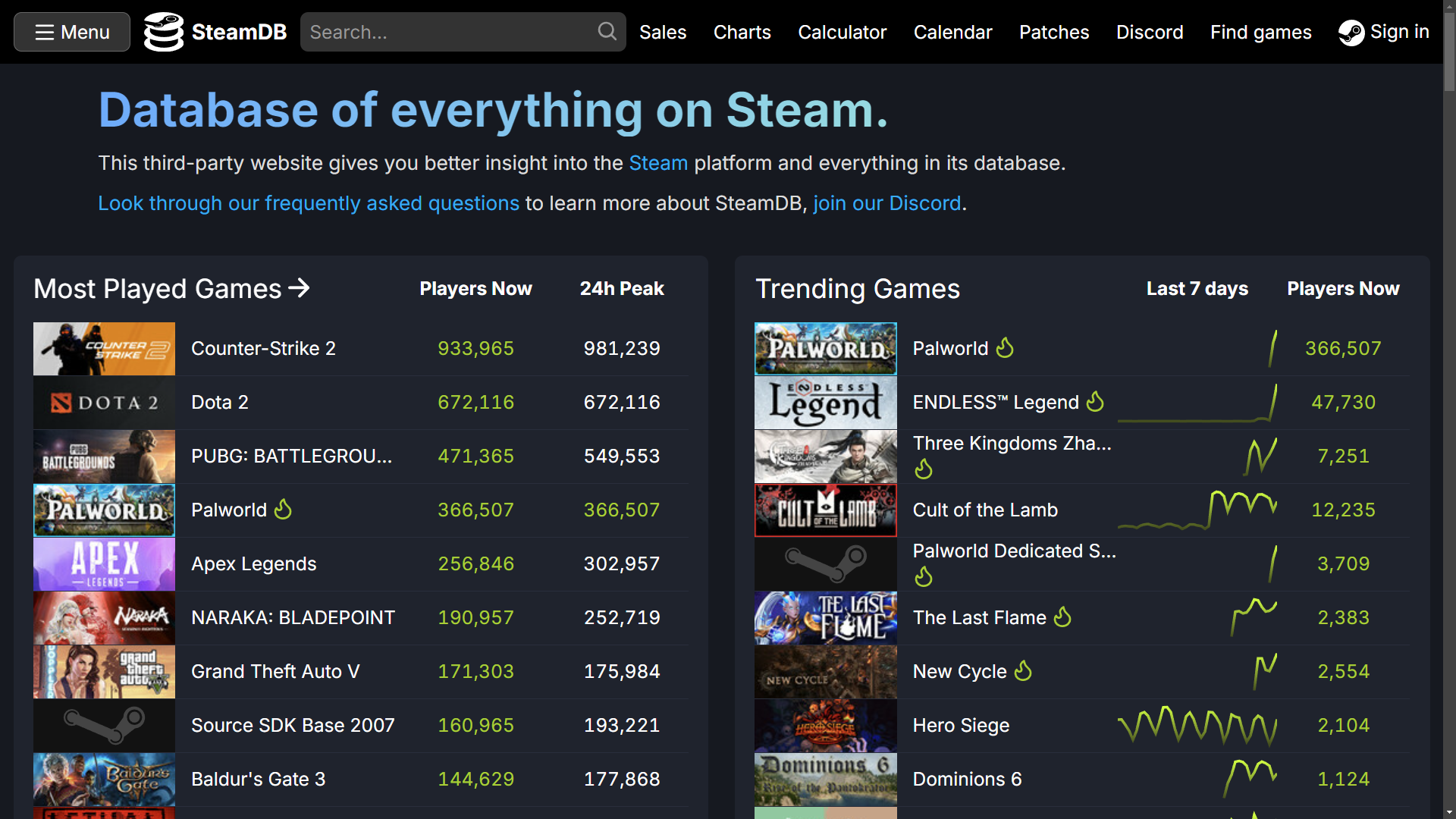Click the magnifying glass search icon
Screen dimensions: 1456x819
(x=607, y=32)
